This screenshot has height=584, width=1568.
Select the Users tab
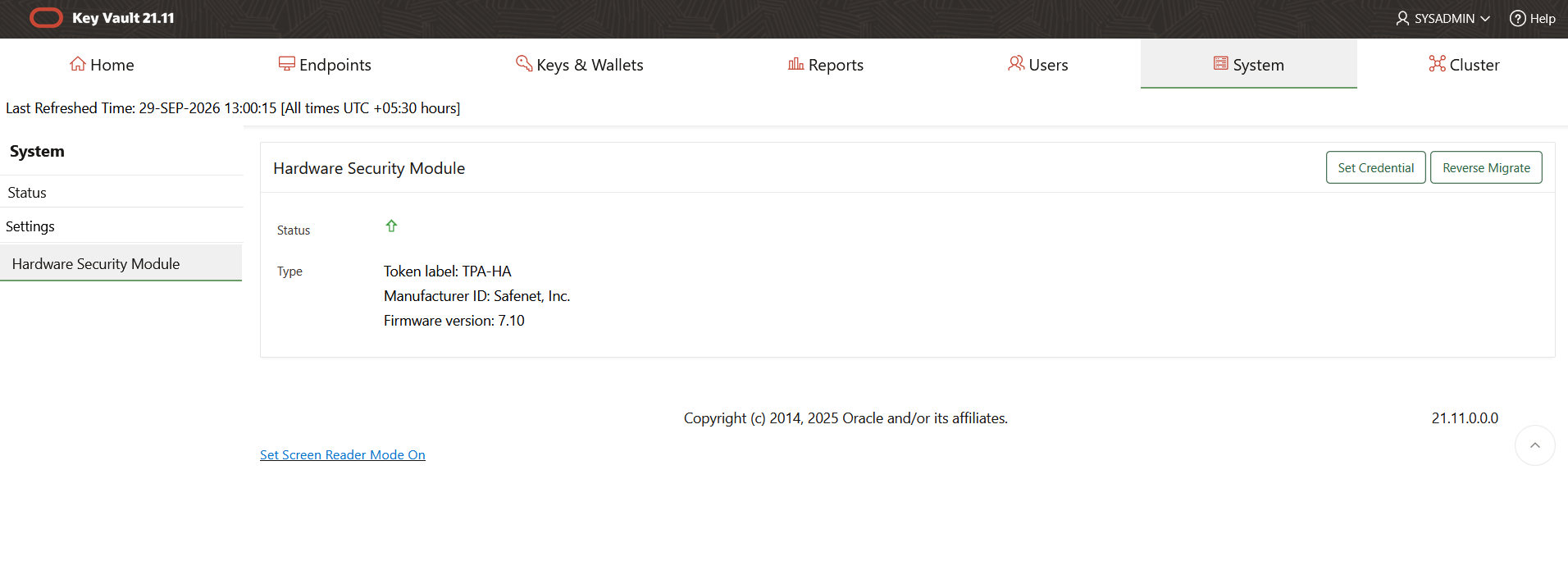(1038, 64)
